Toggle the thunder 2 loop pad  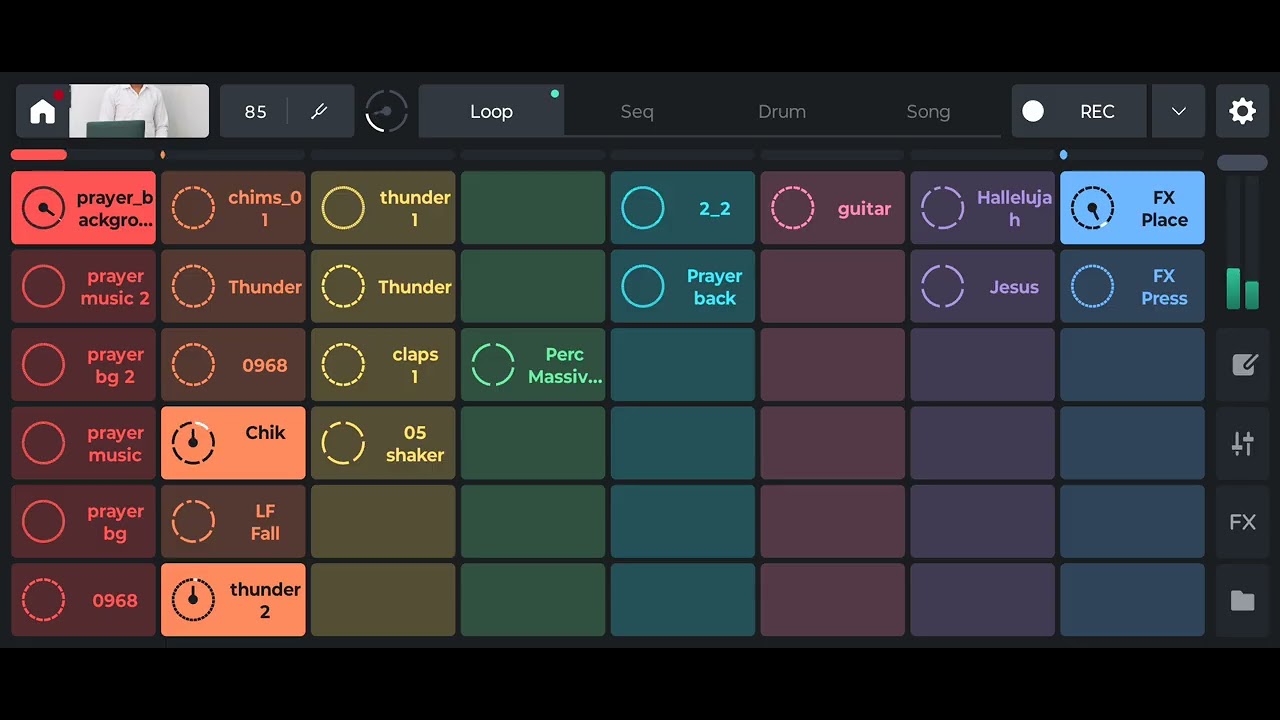(x=233, y=600)
